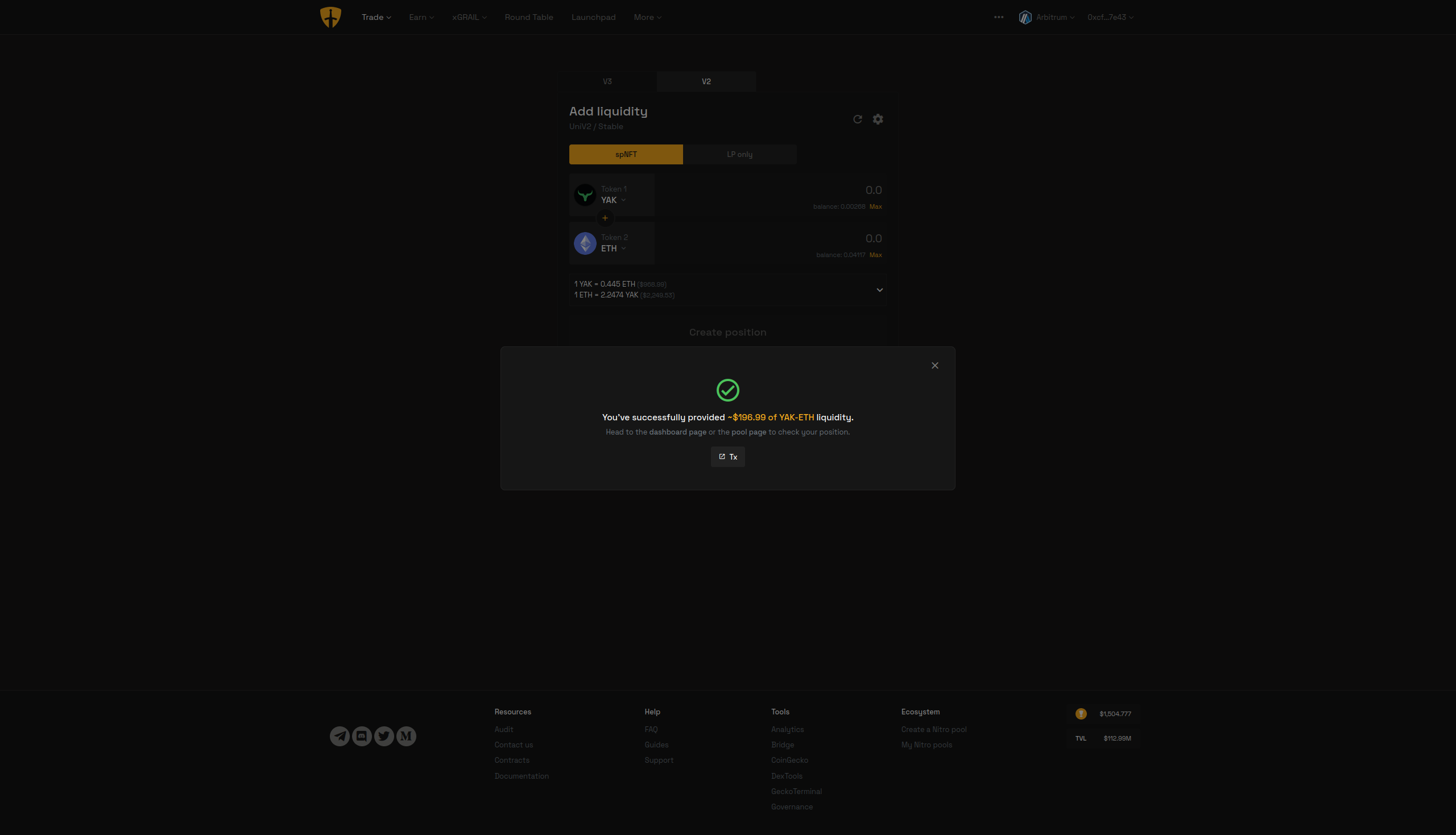
Task: Click the refresh/reload icon near settings
Action: 858,119
